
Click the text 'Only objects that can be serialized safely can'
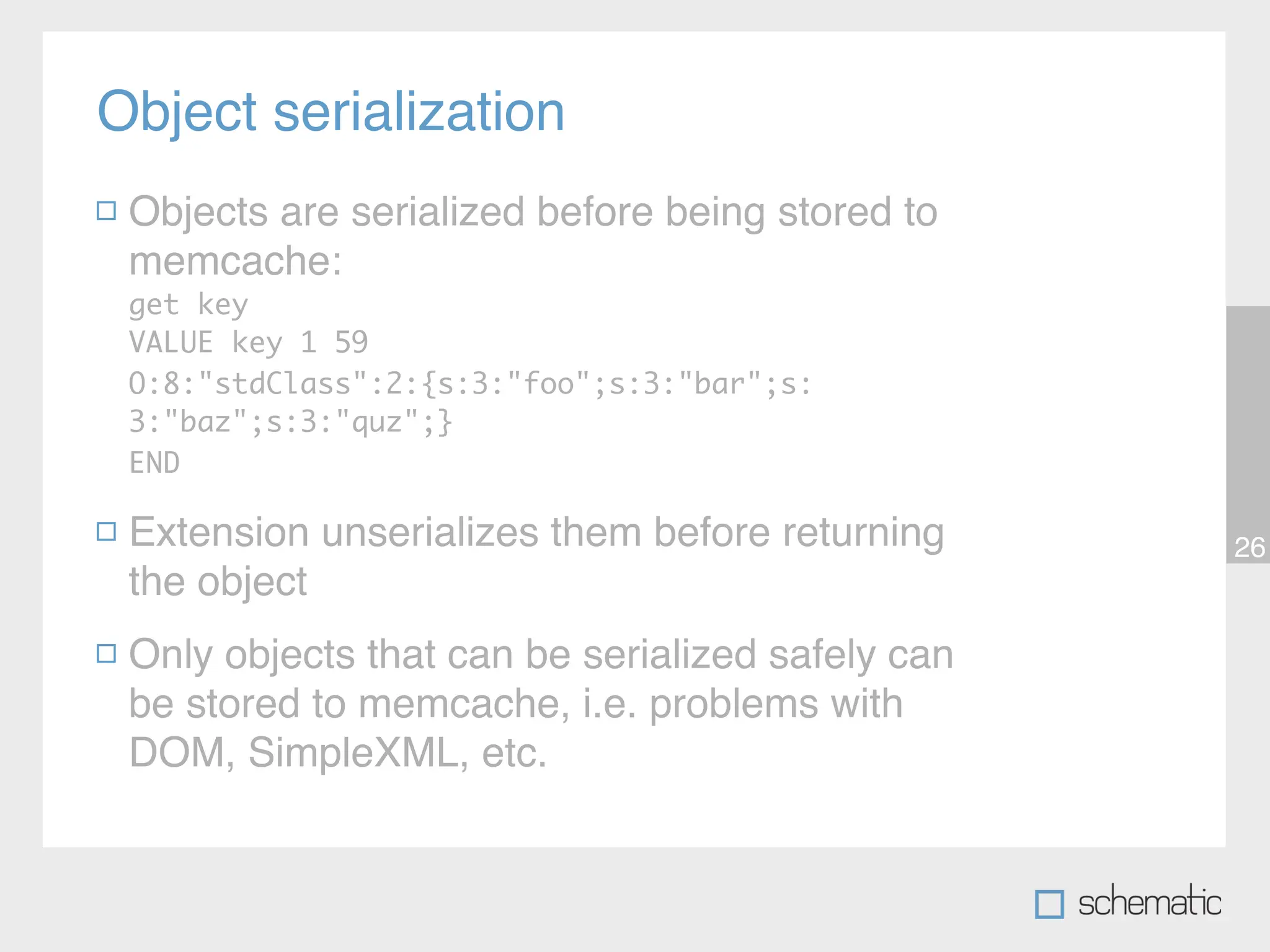pyautogui.click(x=540, y=654)
